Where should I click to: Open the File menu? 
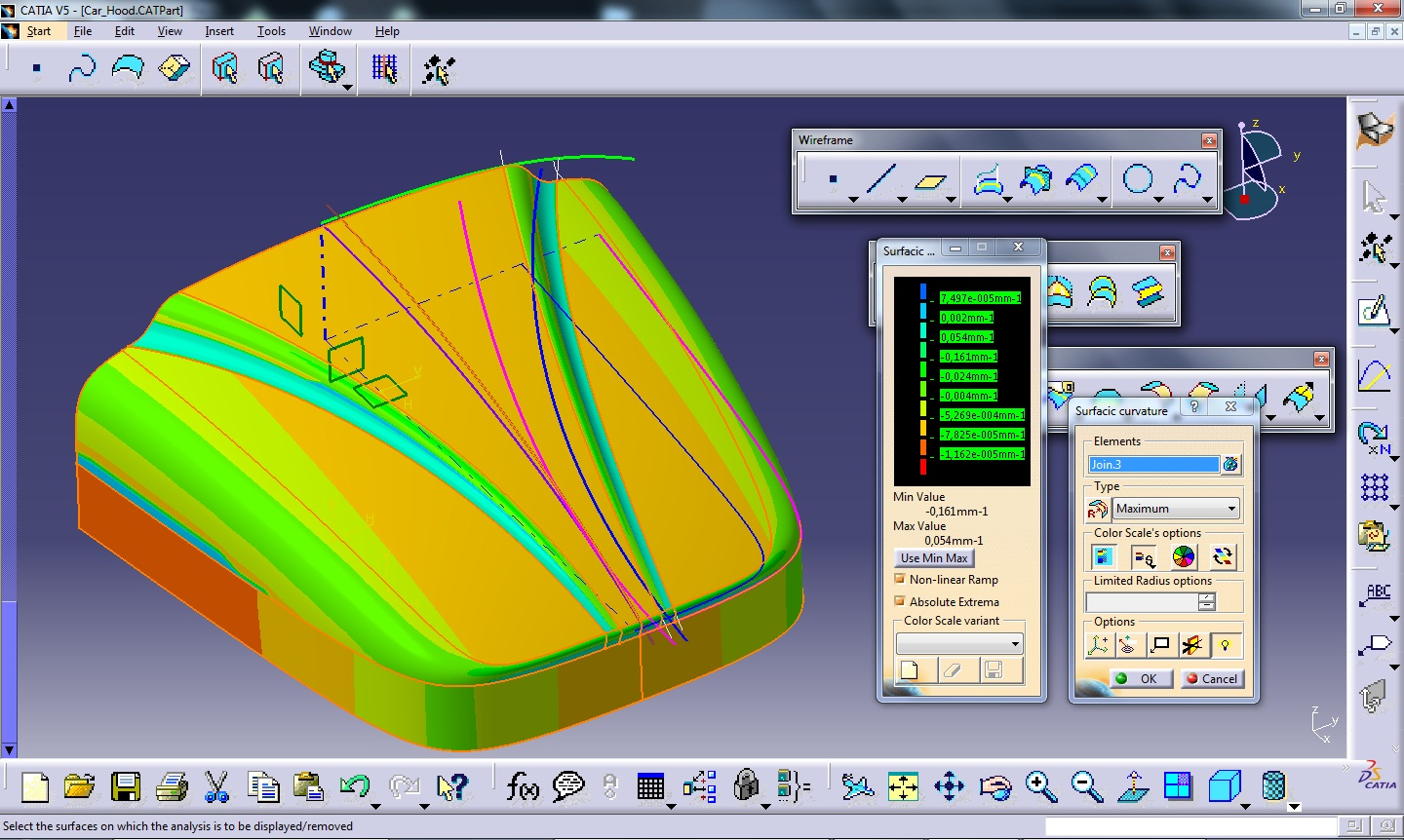[x=83, y=31]
